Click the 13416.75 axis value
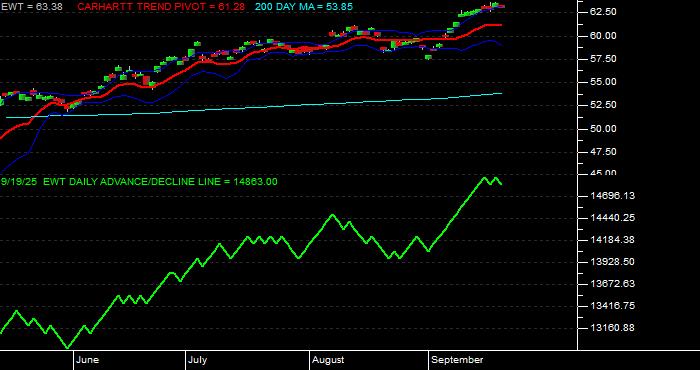700x370 pixels. click(x=613, y=306)
